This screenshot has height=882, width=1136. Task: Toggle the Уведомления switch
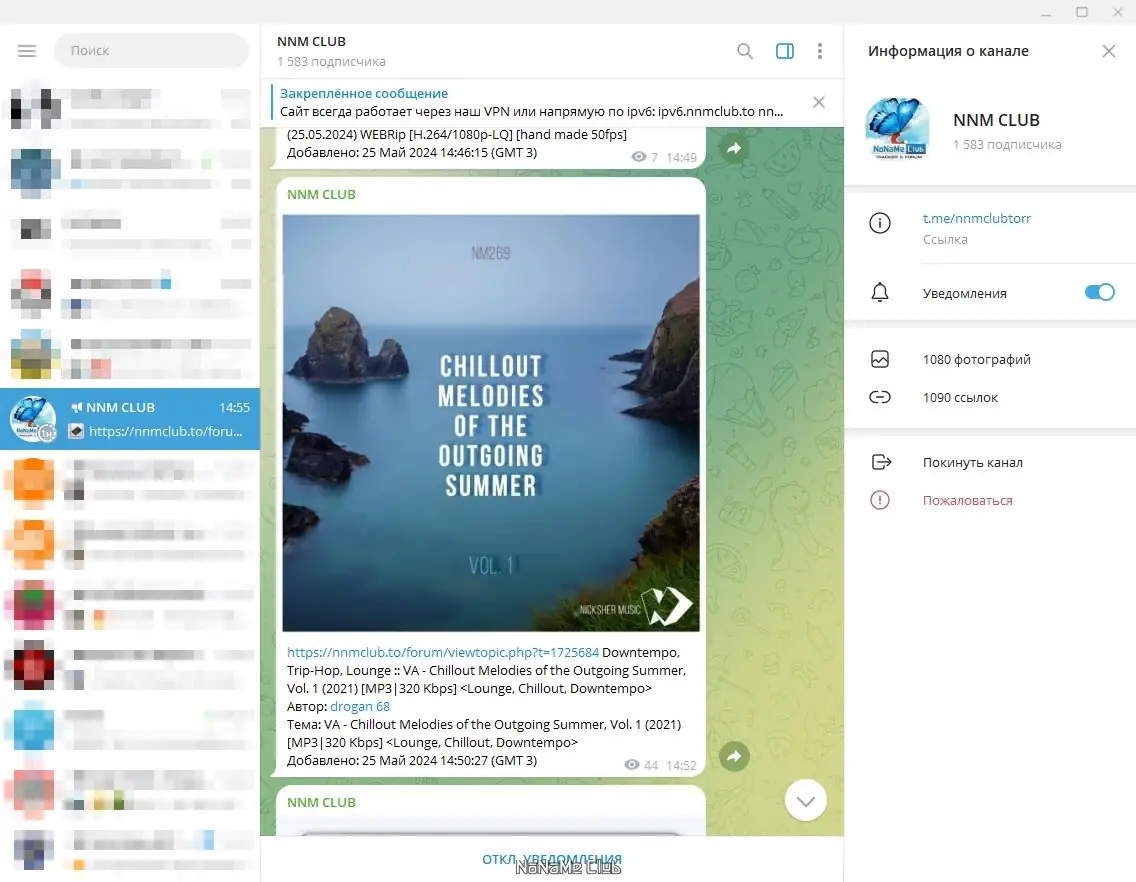coord(1099,292)
